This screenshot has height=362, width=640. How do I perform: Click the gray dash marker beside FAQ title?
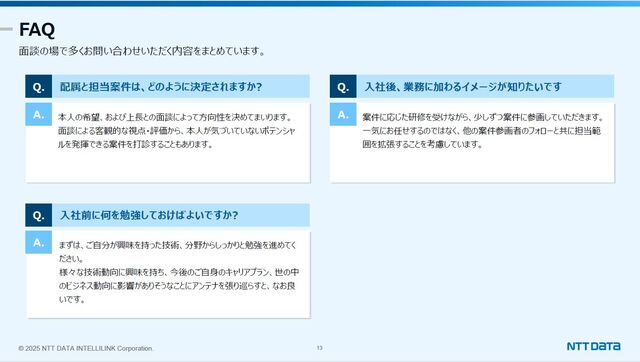[x=7, y=29]
